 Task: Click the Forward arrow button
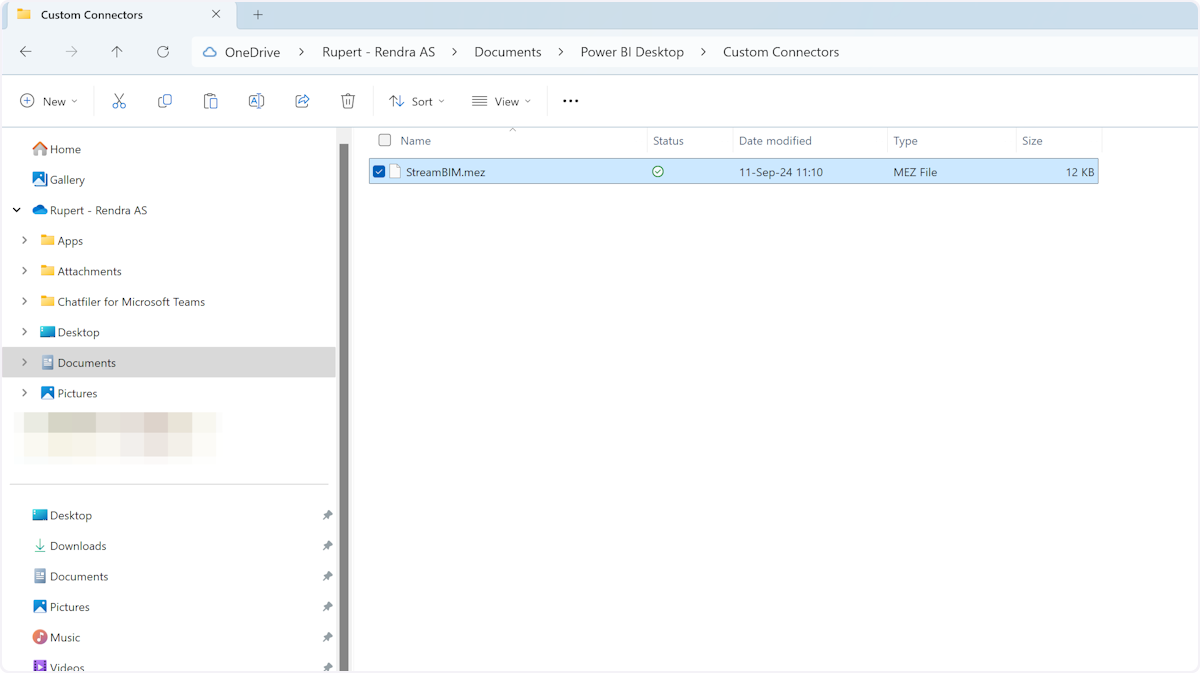pyautogui.click(x=71, y=52)
